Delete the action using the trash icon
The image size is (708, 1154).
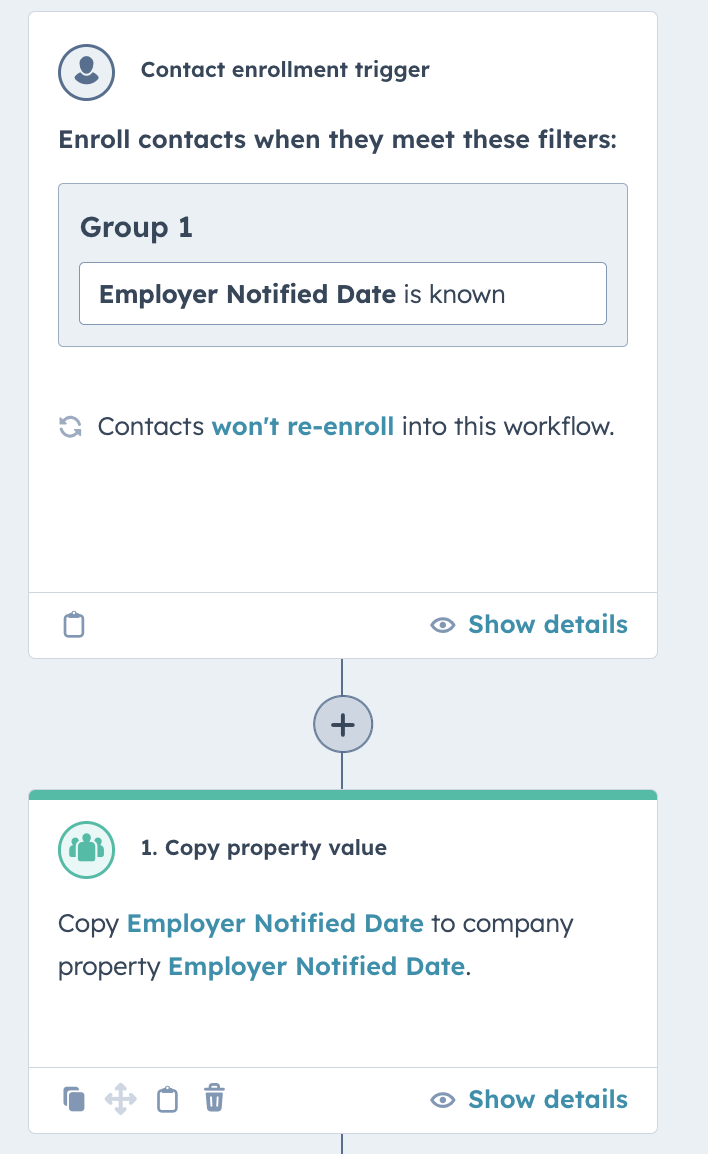[x=213, y=1099]
